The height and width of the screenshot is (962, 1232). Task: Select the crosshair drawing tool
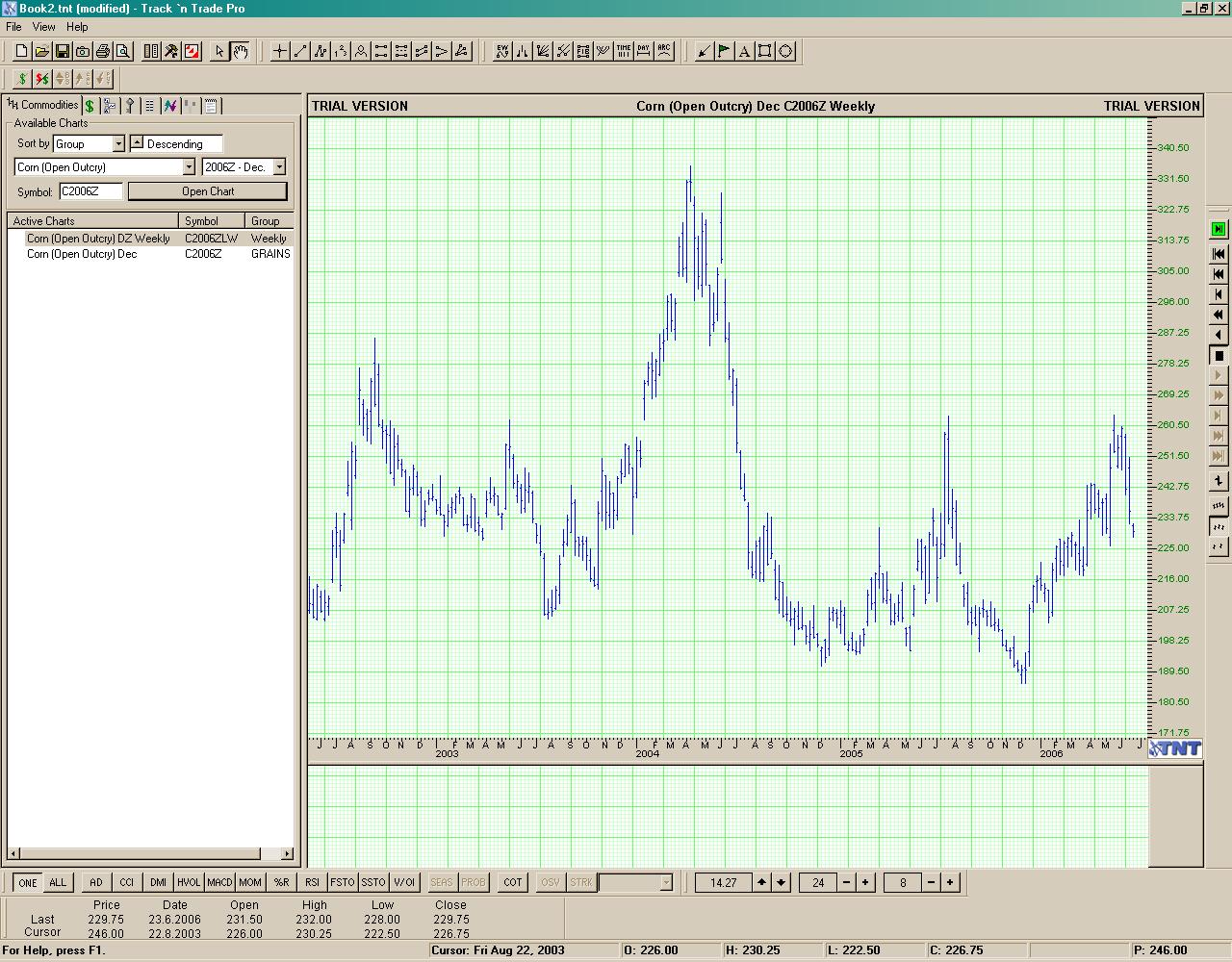[280, 51]
